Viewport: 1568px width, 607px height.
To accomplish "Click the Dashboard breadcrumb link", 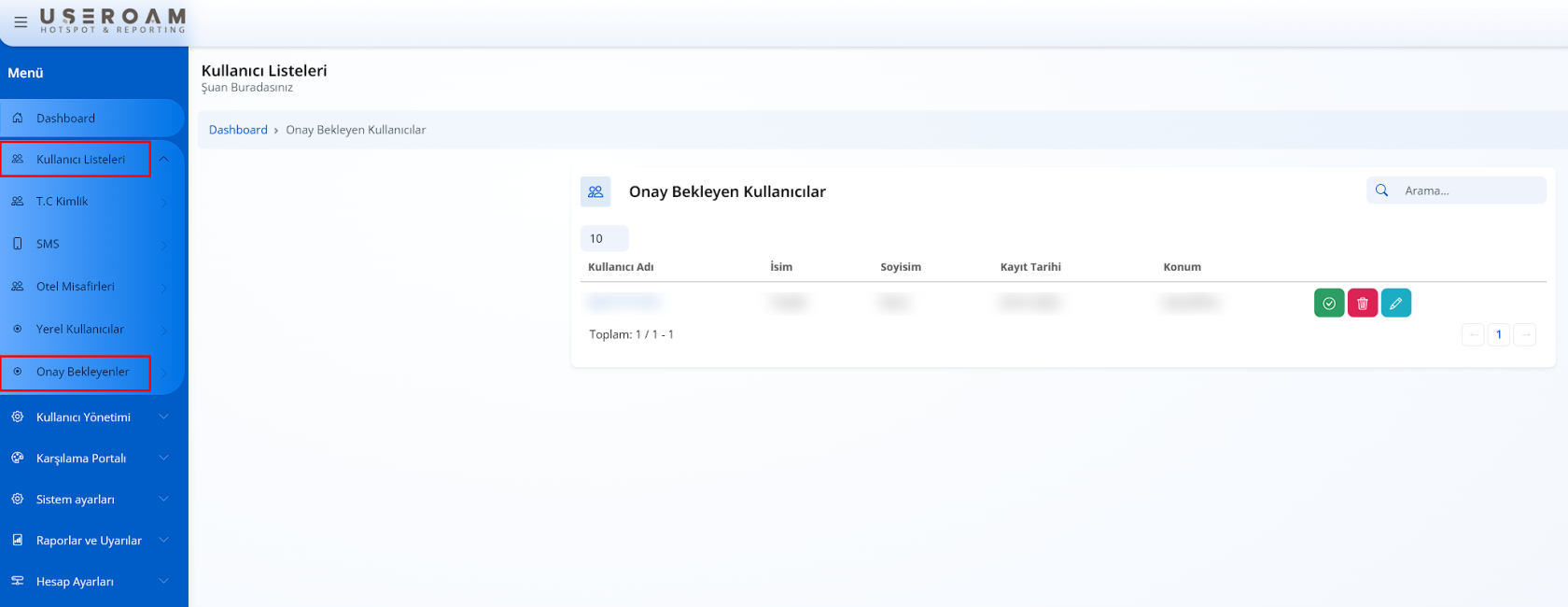I will click(x=238, y=130).
